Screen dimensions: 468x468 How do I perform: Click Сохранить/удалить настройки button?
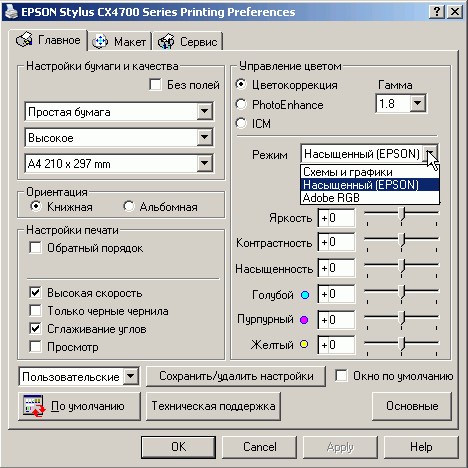(236, 376)
